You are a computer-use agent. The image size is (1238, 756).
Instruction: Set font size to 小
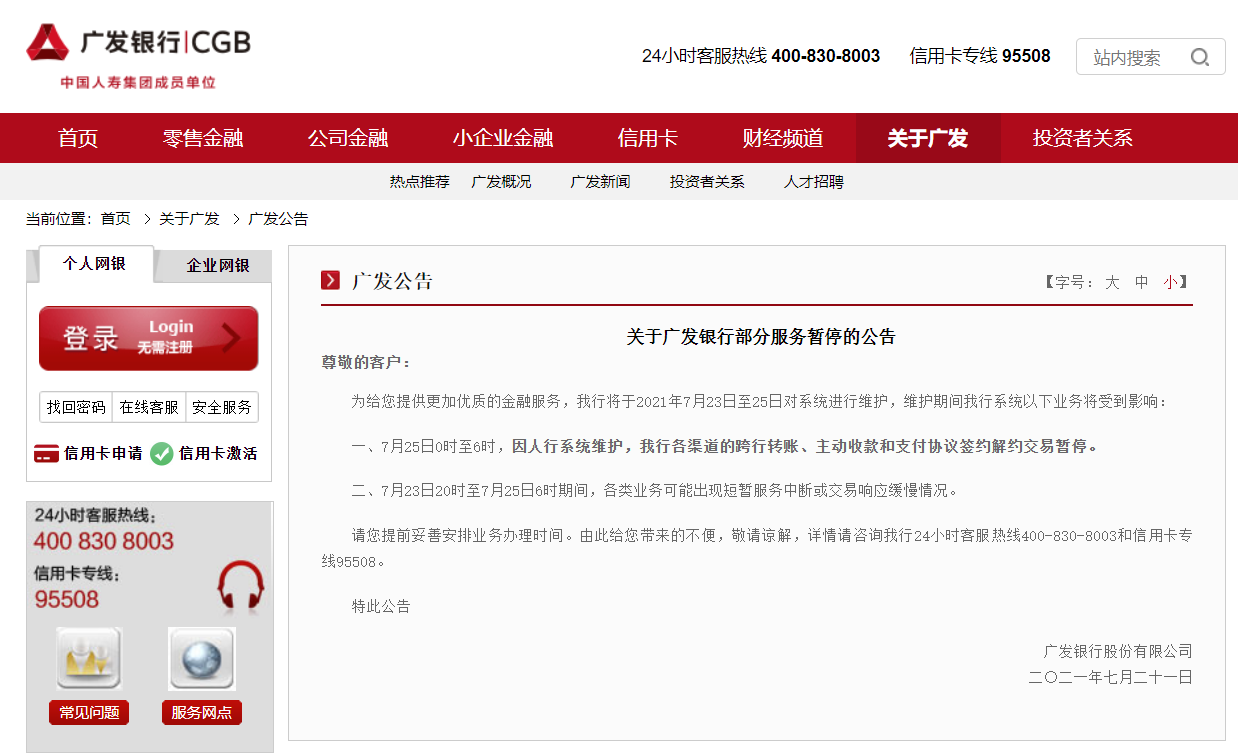coord(1170,283)
